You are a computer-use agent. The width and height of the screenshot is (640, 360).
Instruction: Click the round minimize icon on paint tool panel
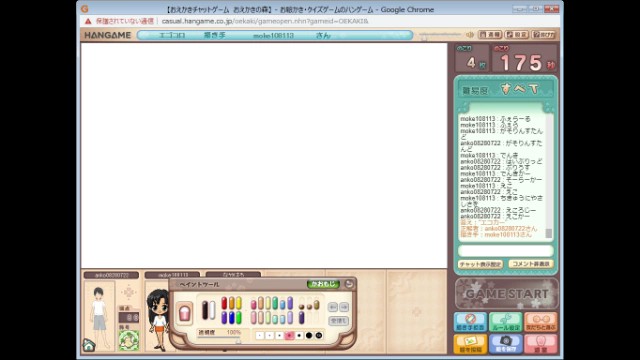349,284
